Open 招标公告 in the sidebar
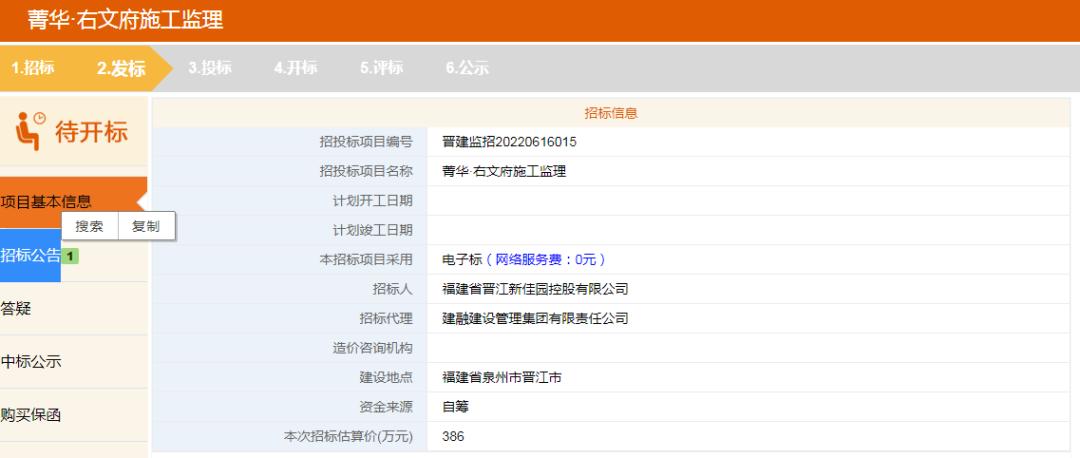Viewport: 1080px width, 458px height. (x=30, y=256)
